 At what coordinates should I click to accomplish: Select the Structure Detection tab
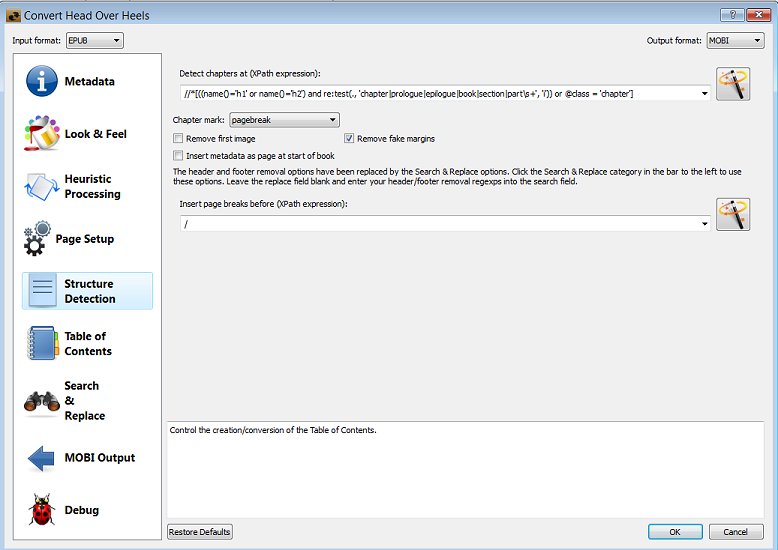87,291
